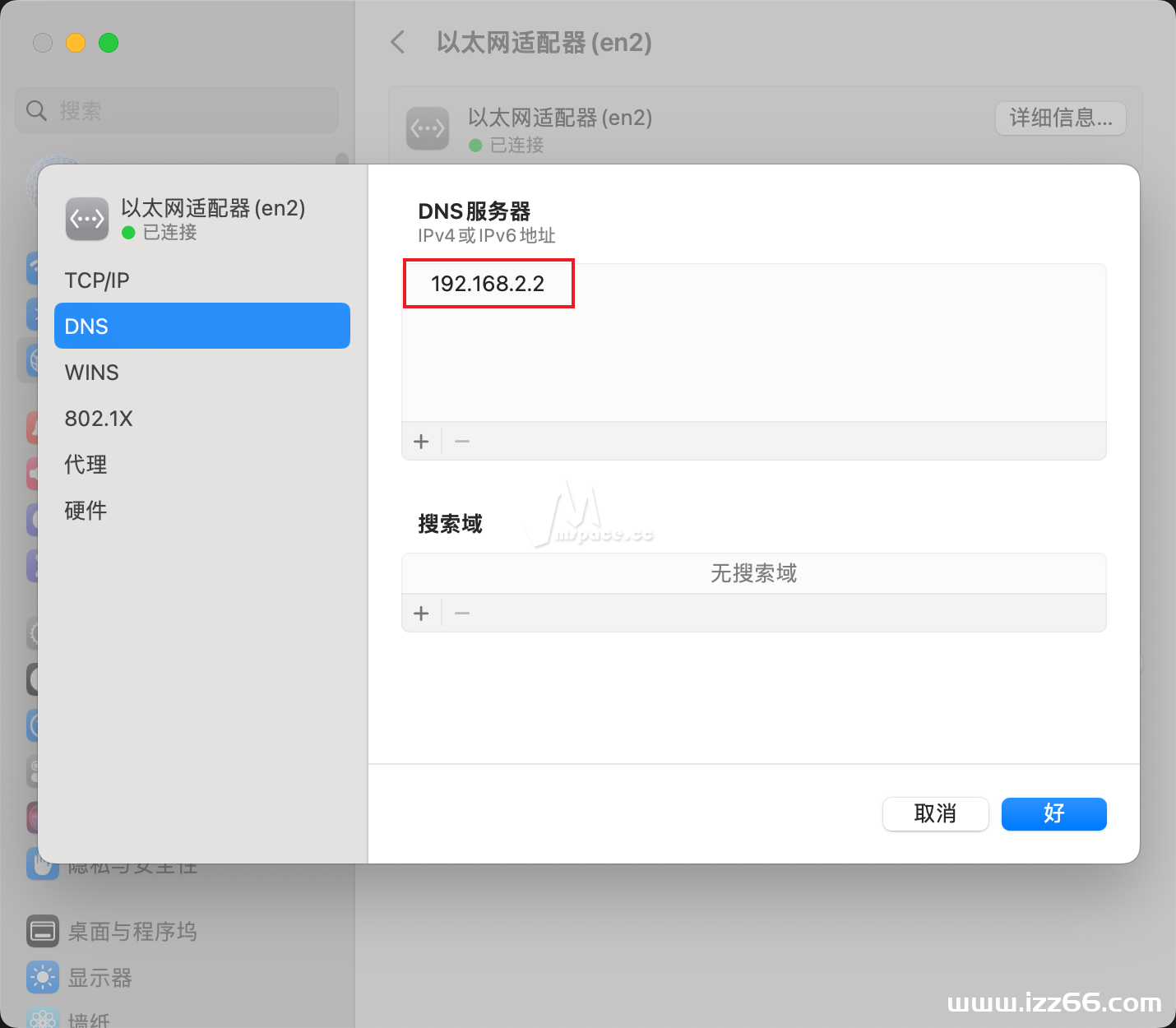
Task: Open the 硬件 (Hardware) tab
Action: point(86,510)
